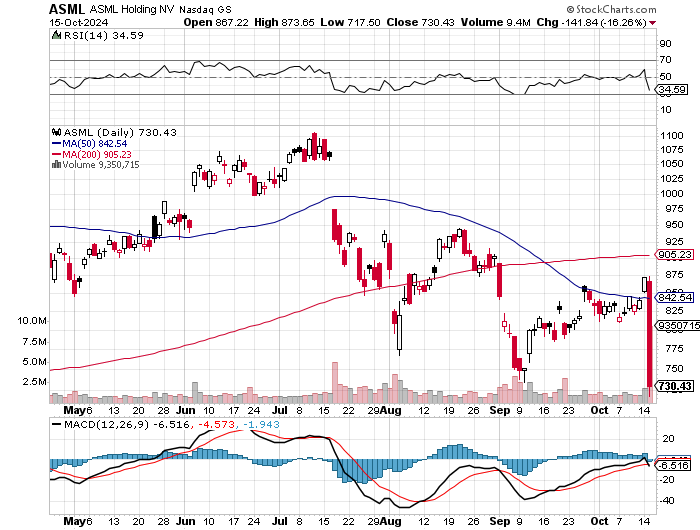Click the candlestick icon beside ASML (Daily)
The width and height of the screenshot is (700, 530).
pos(56,132)
